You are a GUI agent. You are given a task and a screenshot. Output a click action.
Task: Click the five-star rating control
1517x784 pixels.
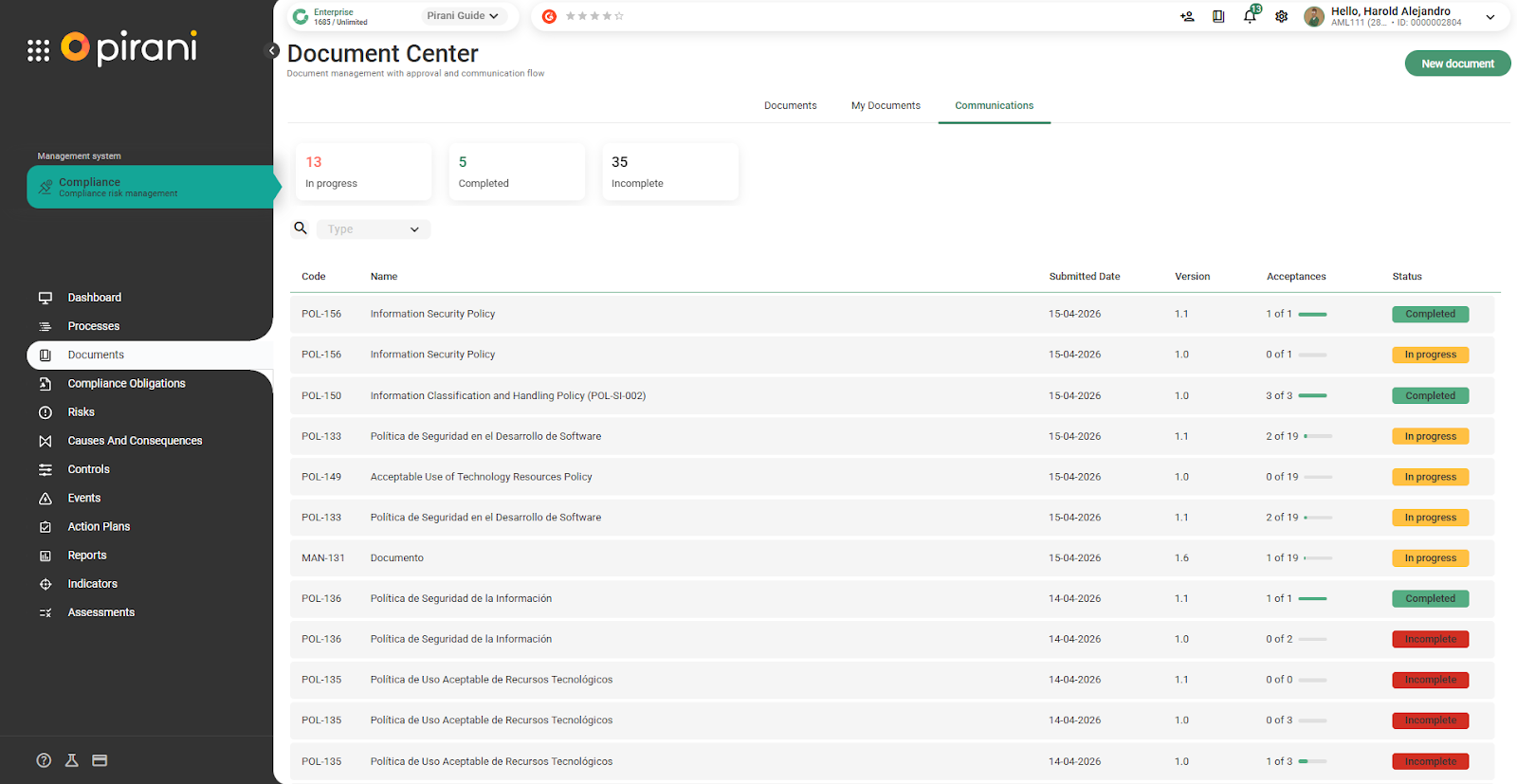594,16
